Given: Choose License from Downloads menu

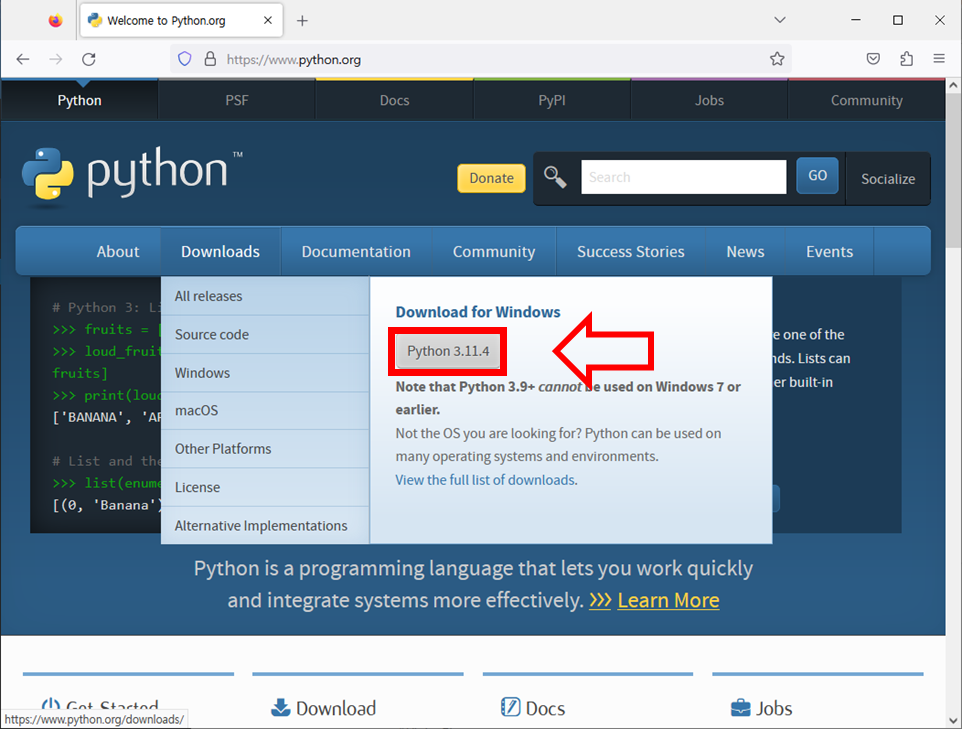Looking at the screenshot, I should 265,487.
